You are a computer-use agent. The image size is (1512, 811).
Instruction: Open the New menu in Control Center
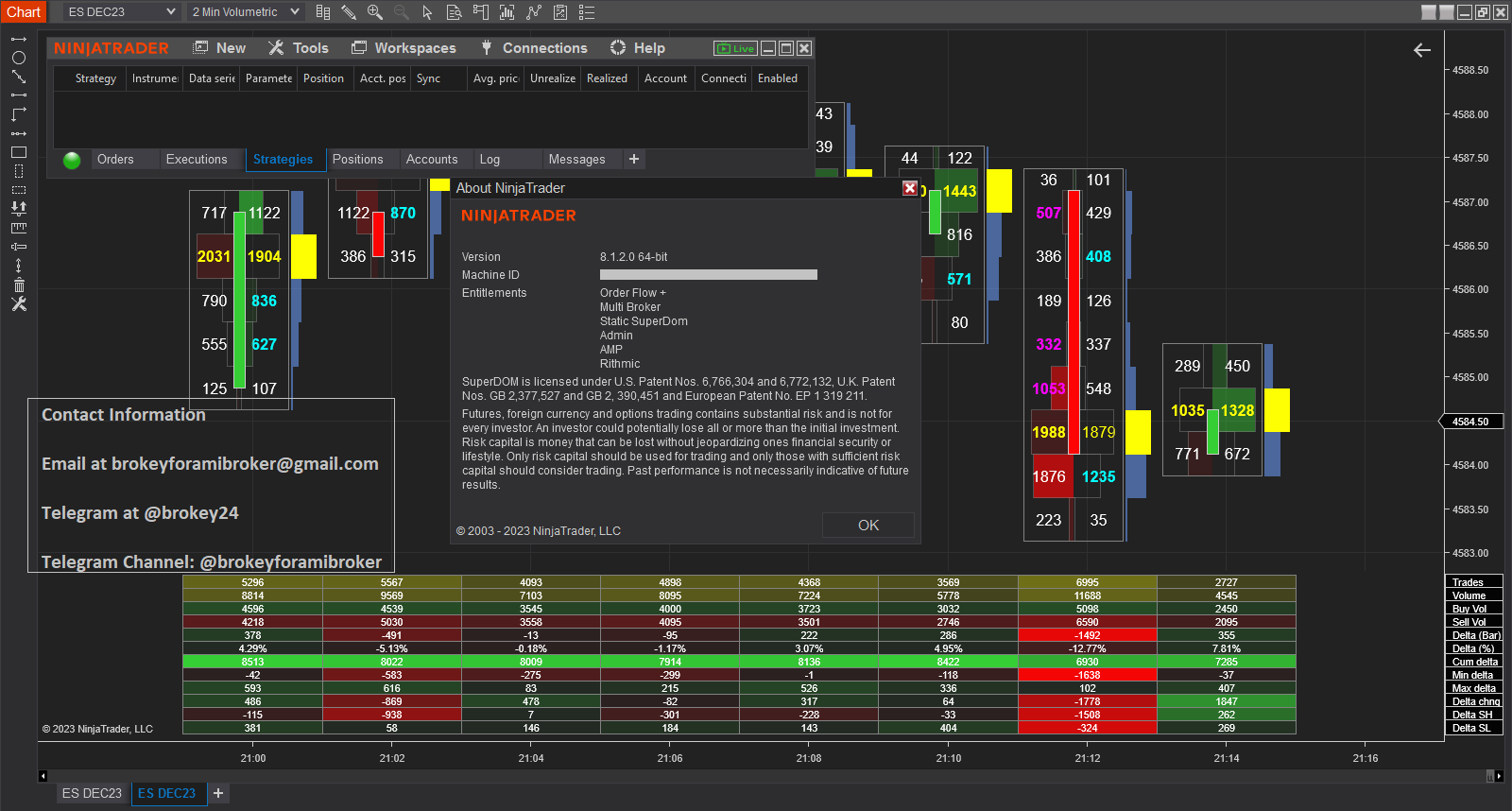coord(219,48)
